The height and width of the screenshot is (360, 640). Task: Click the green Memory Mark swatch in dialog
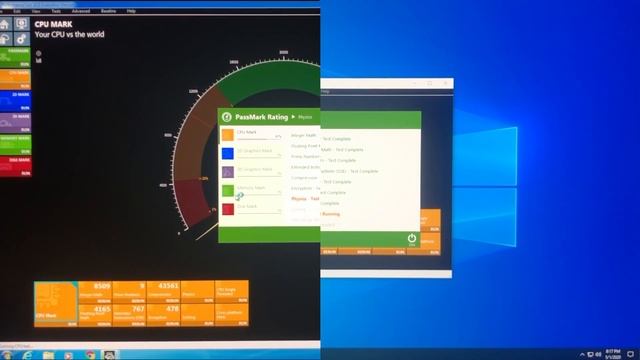tap(228, 191)
